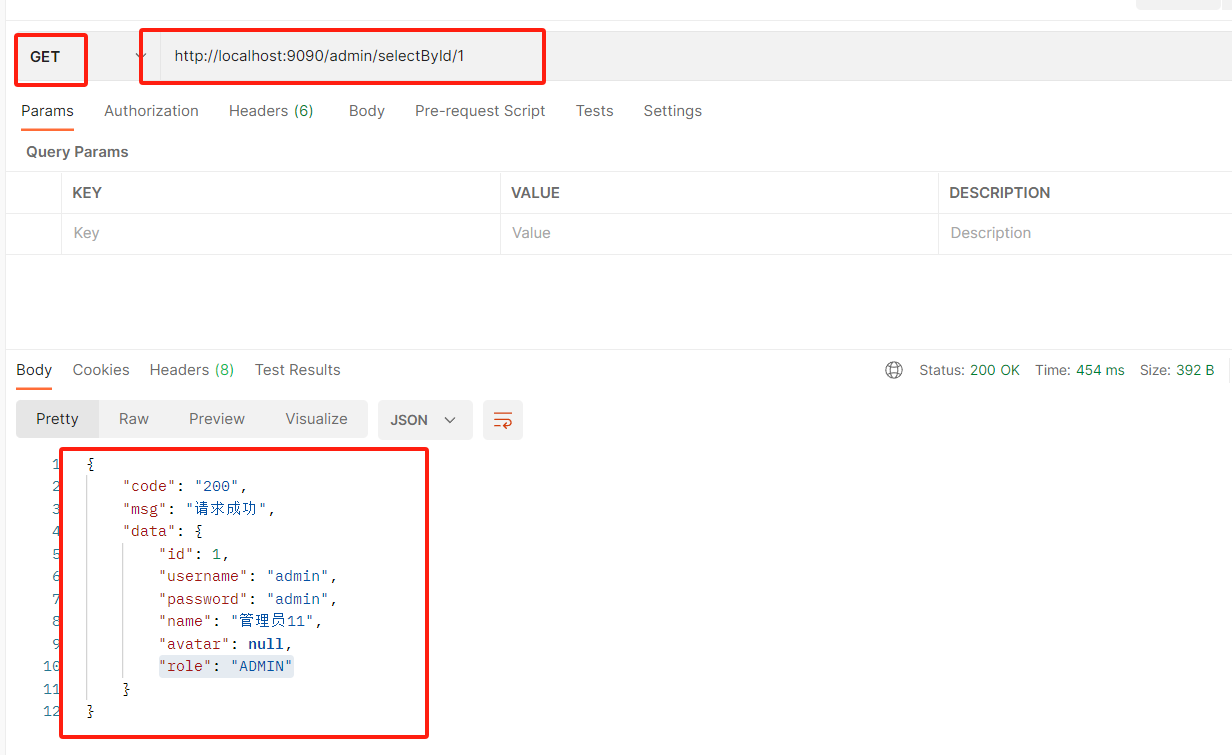
Task: Click the "name" response line
Action: point(241,621)
